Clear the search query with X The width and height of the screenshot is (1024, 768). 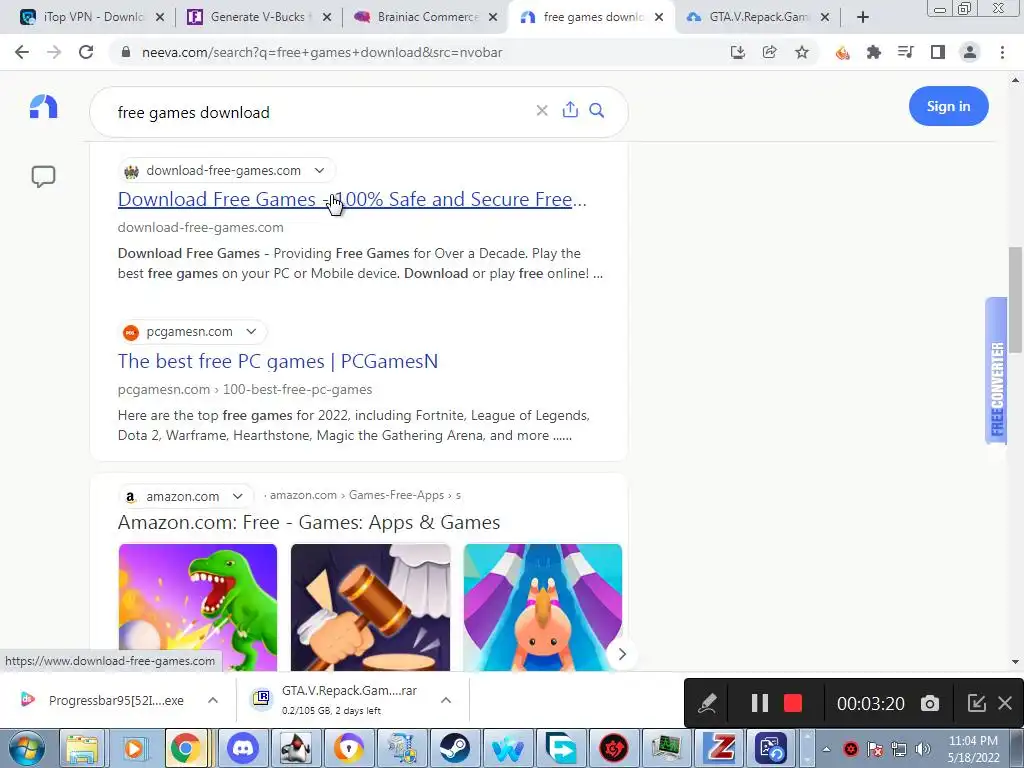click(542, 110)
